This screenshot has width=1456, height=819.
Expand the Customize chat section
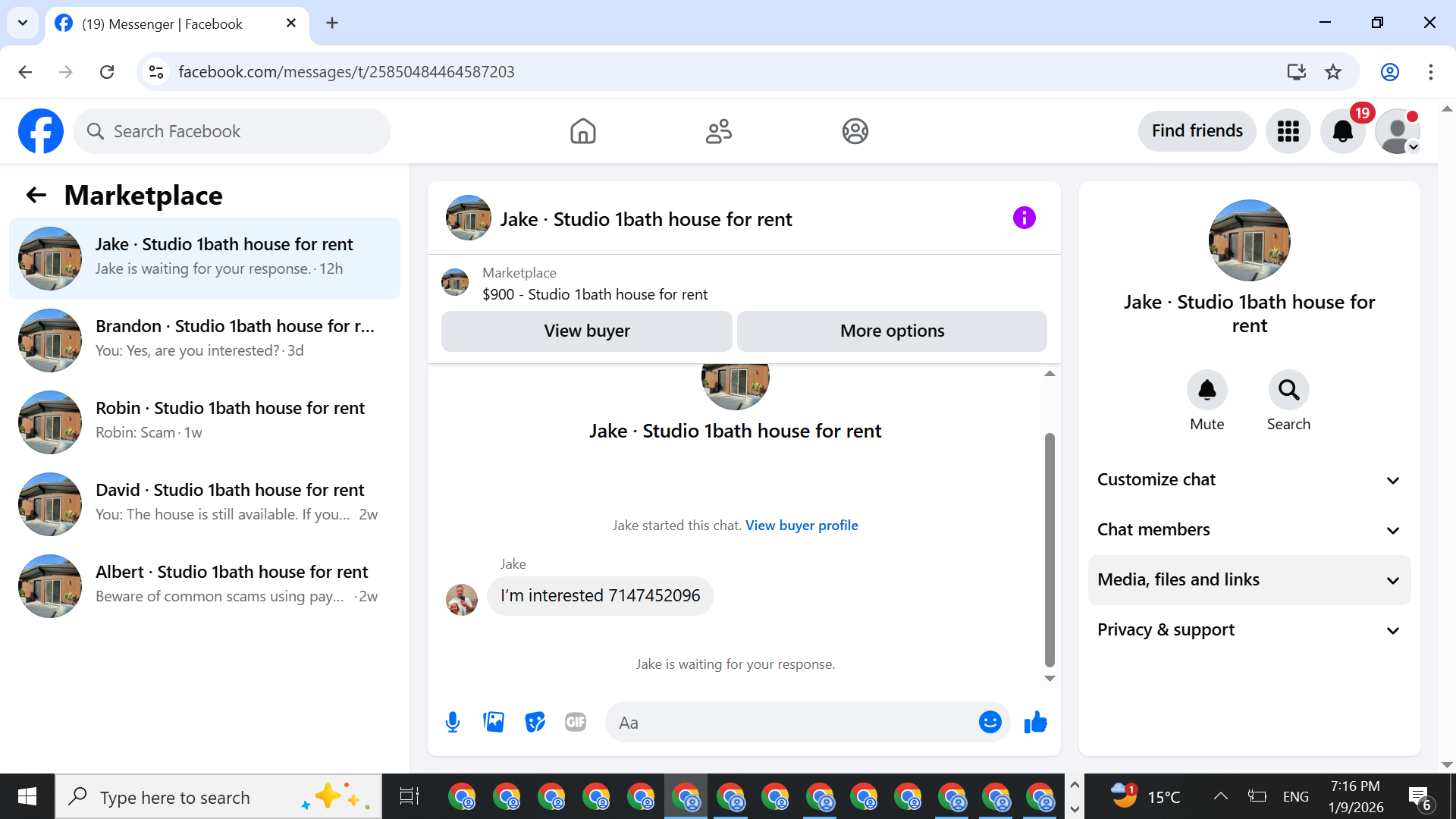(x=1249, y=479)
